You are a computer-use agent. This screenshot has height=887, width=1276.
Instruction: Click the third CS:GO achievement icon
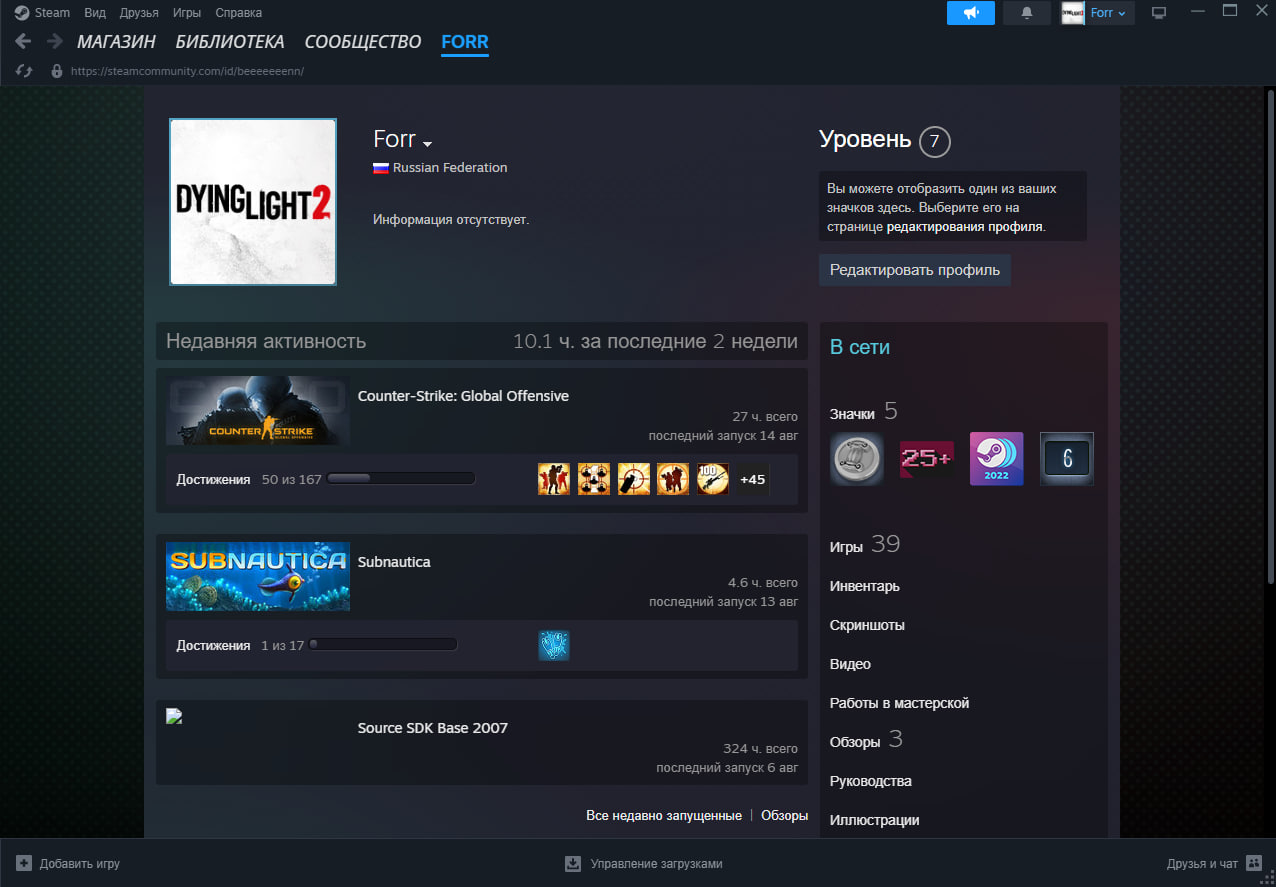[x=634, y=479]
